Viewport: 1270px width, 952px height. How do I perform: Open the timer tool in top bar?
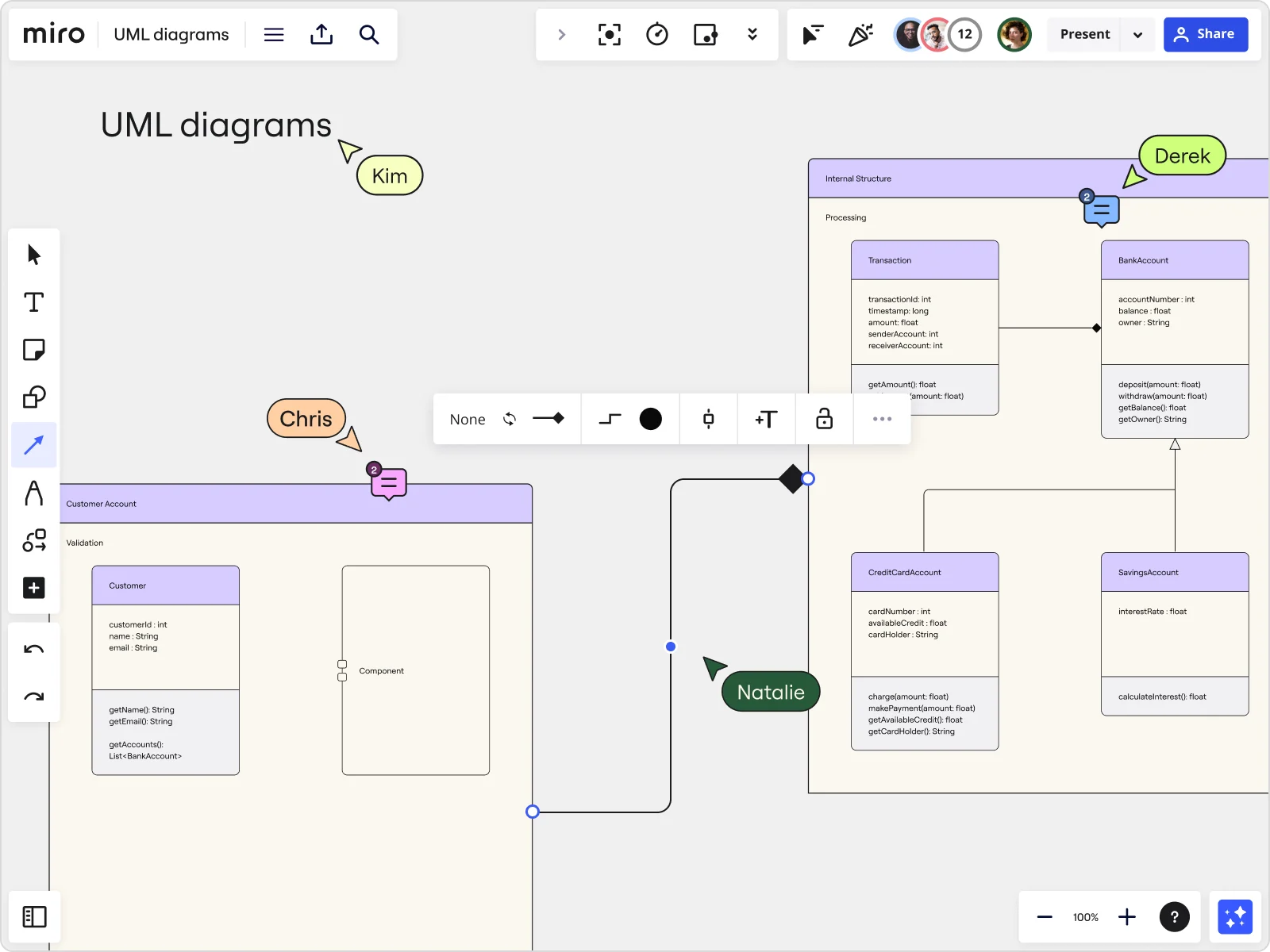(656, 34)
